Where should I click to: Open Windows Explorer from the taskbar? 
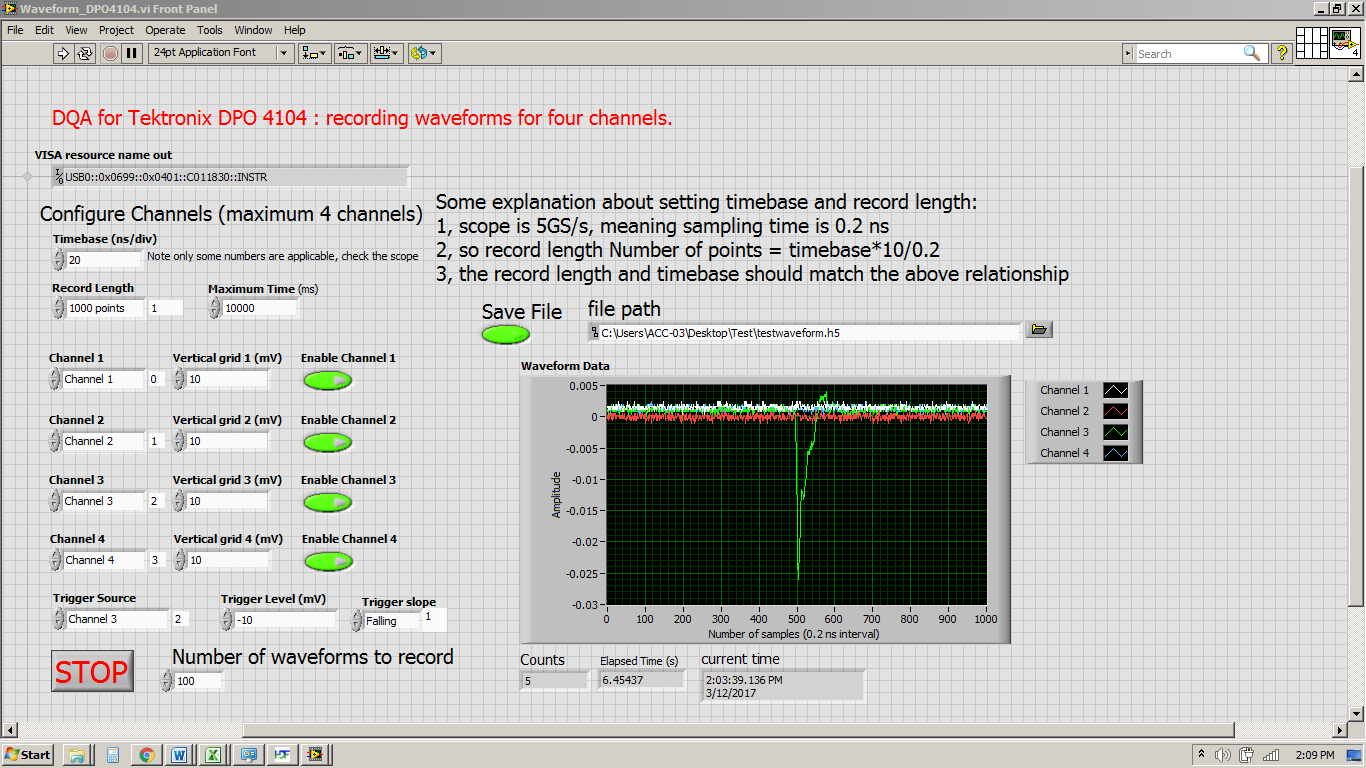[x=77, y=755]
